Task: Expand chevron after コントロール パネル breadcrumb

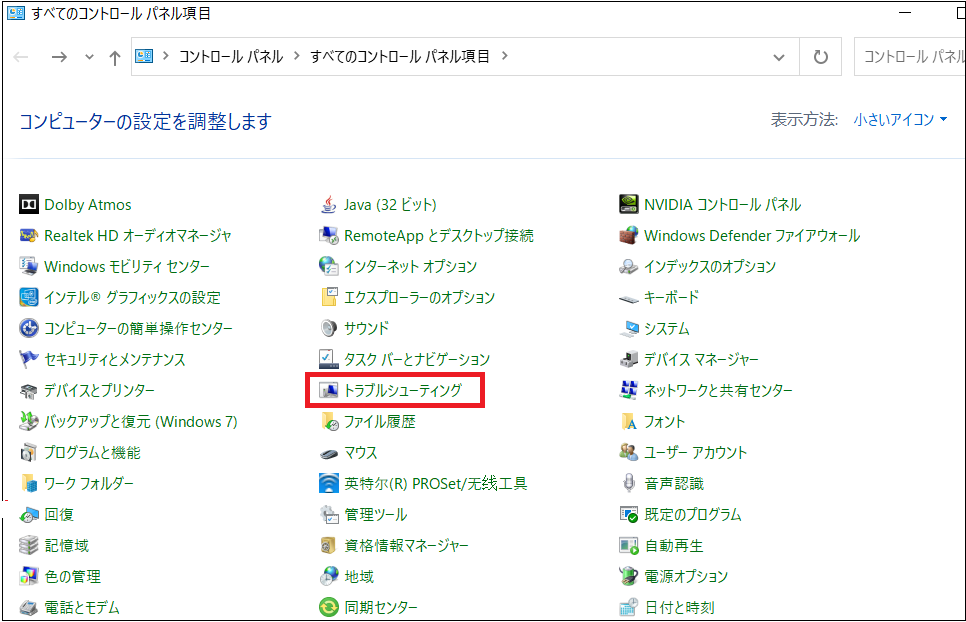Action: click(x=297, y=56)
